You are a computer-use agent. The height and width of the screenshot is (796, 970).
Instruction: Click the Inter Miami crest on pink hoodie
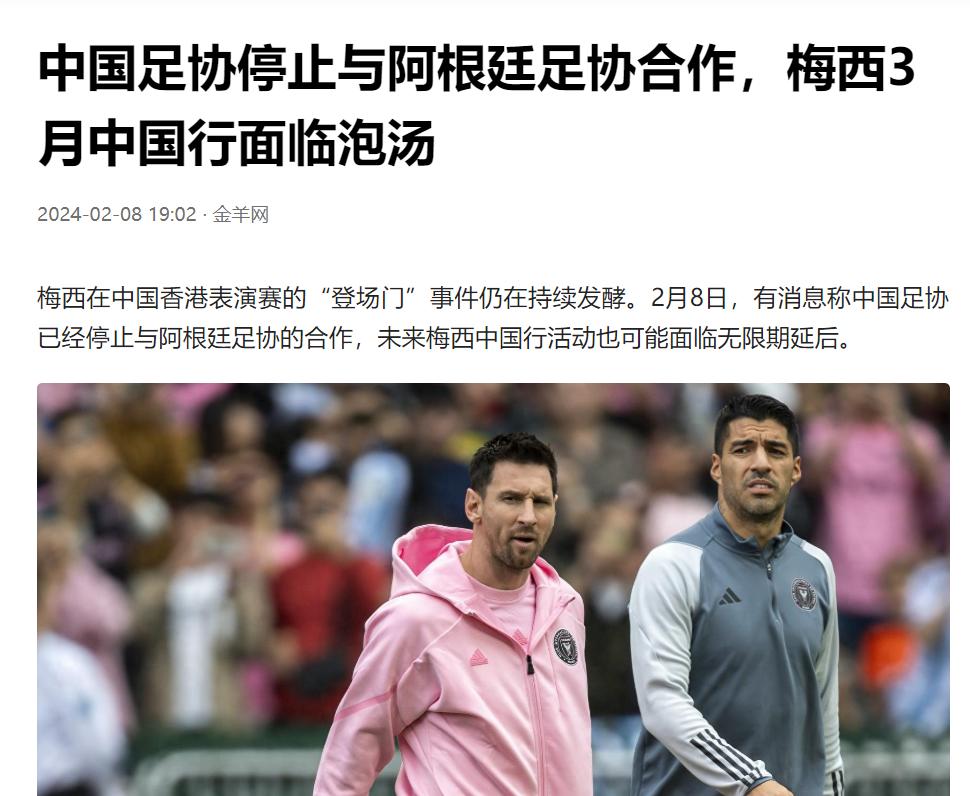point(565,646)
